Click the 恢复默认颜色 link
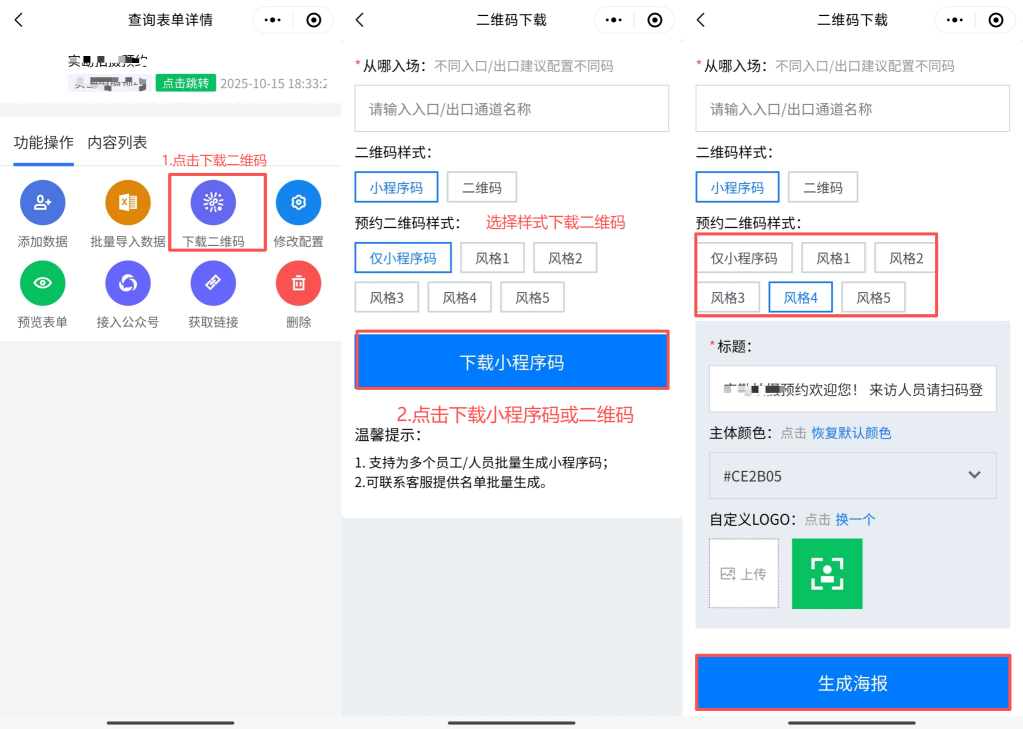This screenshot has width=1023, height=729. click(x=851, y=433)
